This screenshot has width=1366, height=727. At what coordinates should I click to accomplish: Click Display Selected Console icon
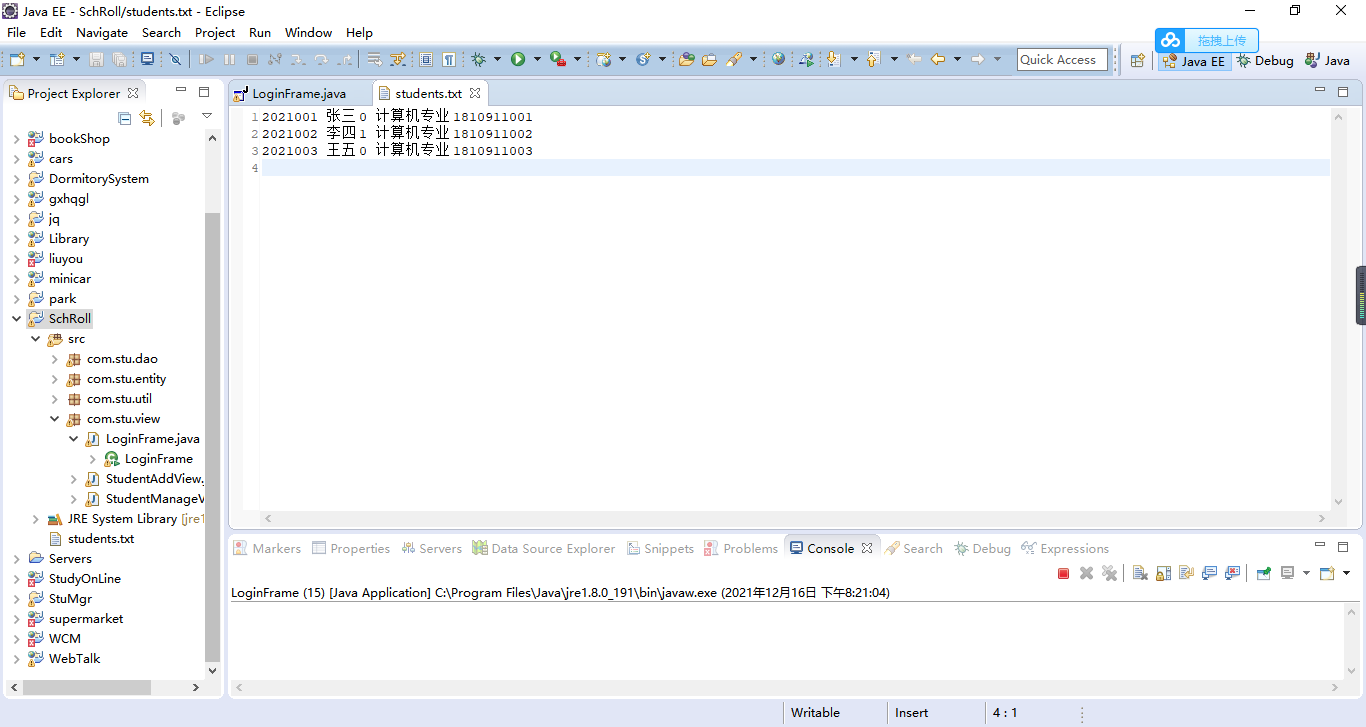[1288, 573]
